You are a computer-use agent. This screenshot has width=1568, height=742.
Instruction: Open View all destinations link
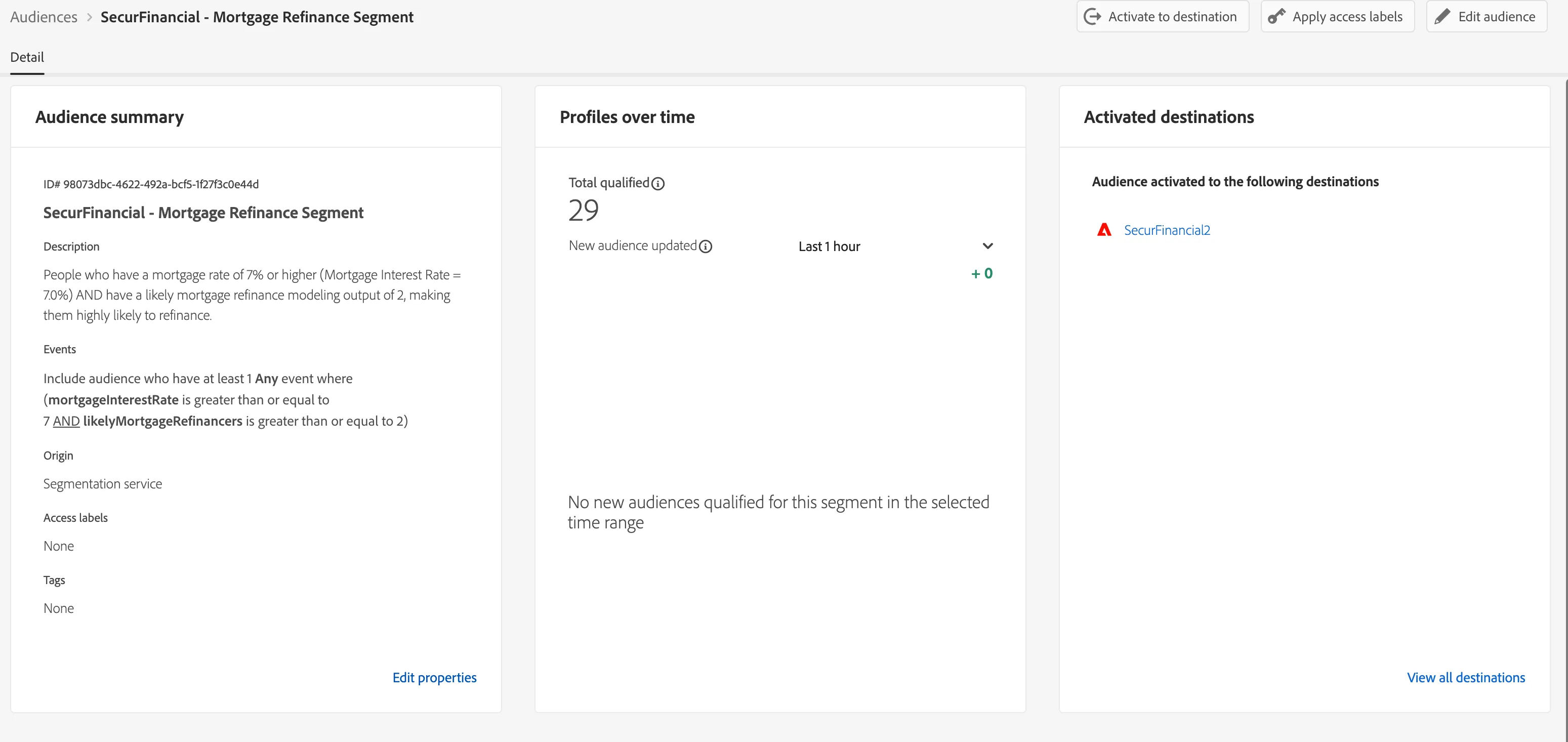[1466, 678]
